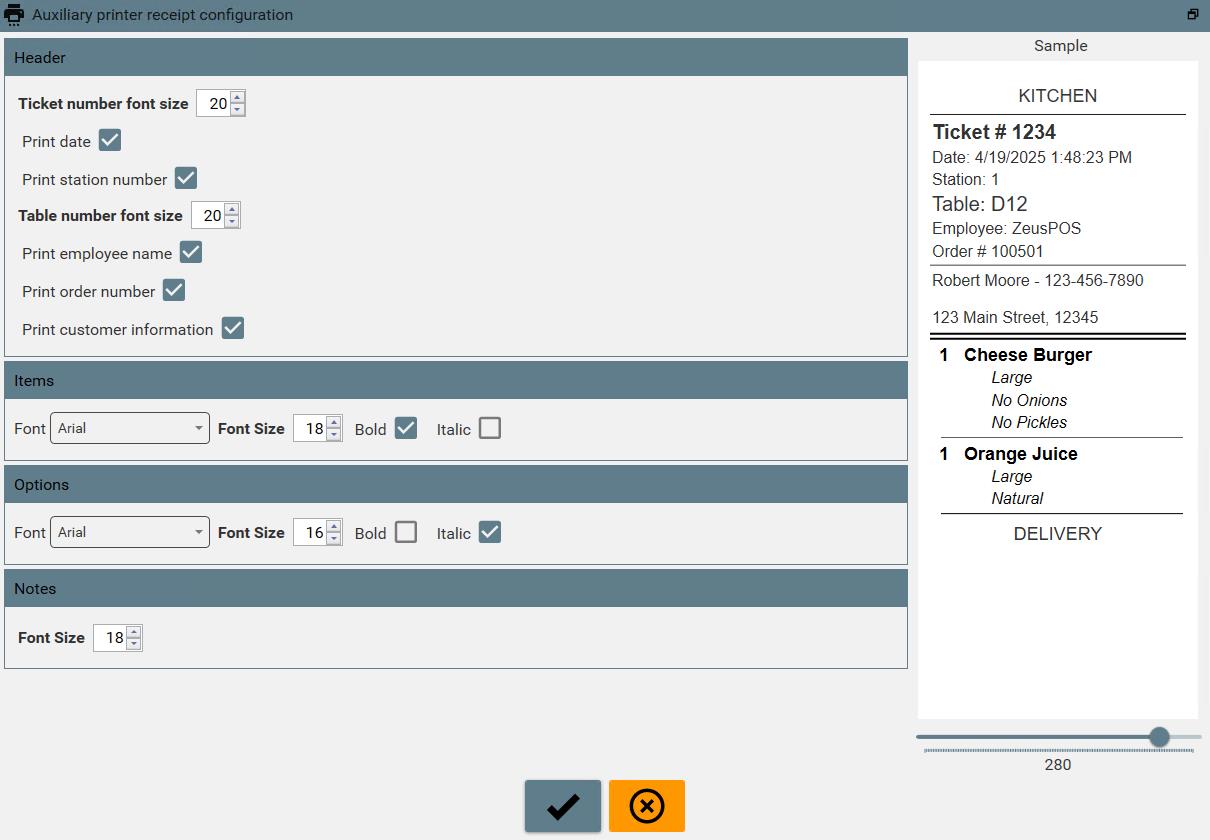Click the restore window icon

(1192, 15)
